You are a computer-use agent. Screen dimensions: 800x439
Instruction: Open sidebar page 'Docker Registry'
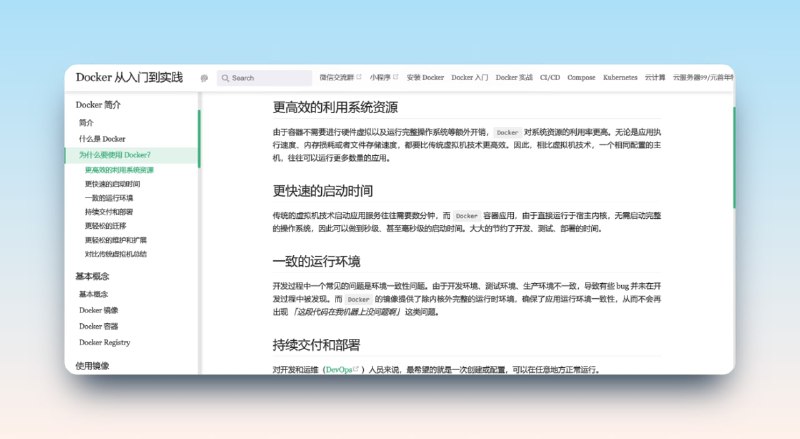(x=105, y=343)
